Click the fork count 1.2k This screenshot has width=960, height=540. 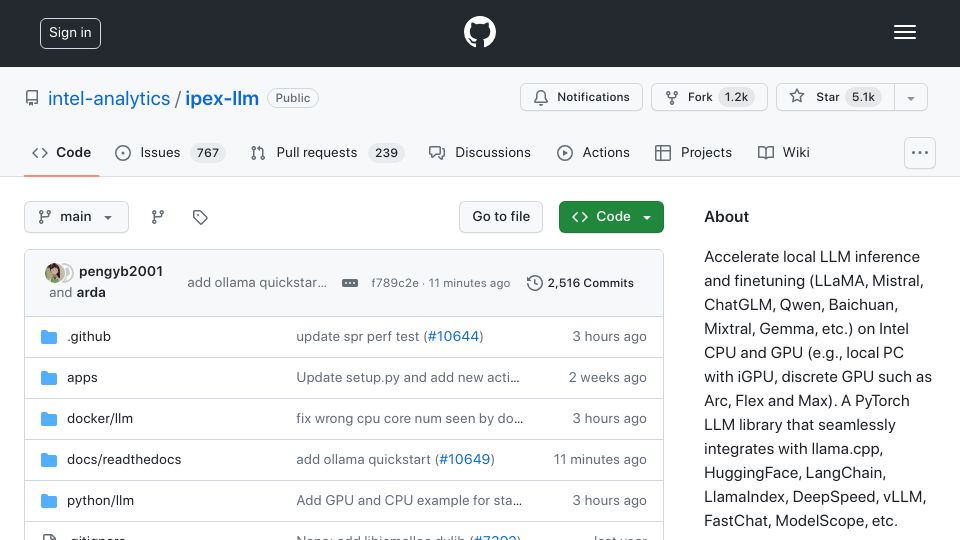[737, 97]
